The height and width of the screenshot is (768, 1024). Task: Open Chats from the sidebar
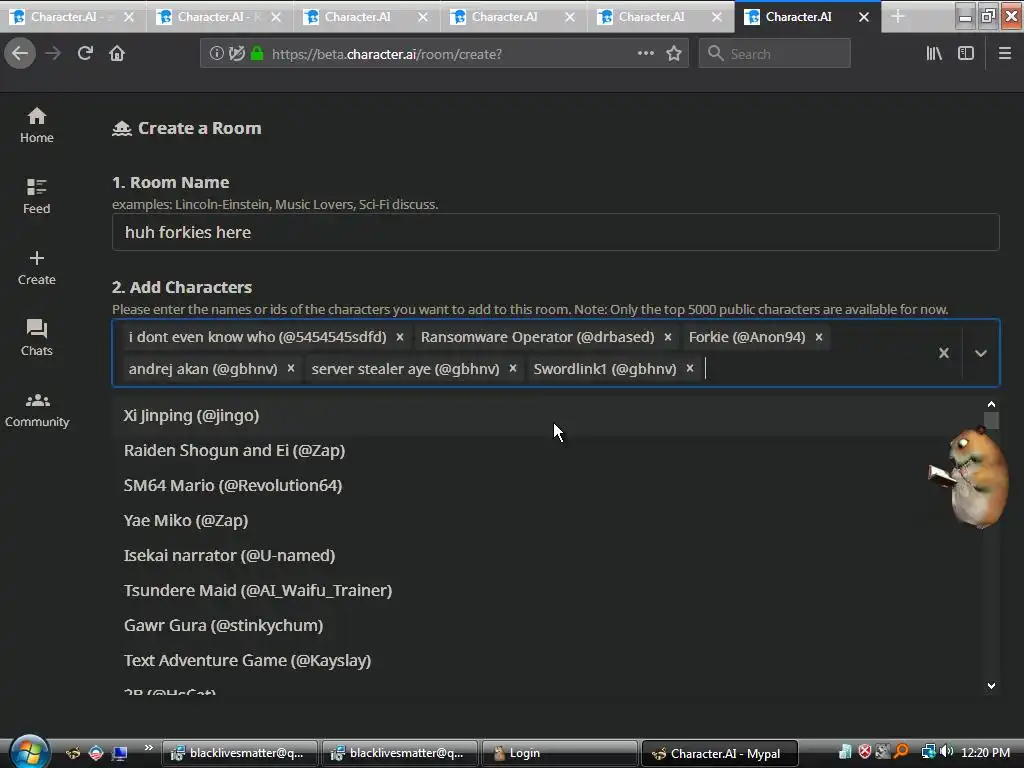click(37, 338)
